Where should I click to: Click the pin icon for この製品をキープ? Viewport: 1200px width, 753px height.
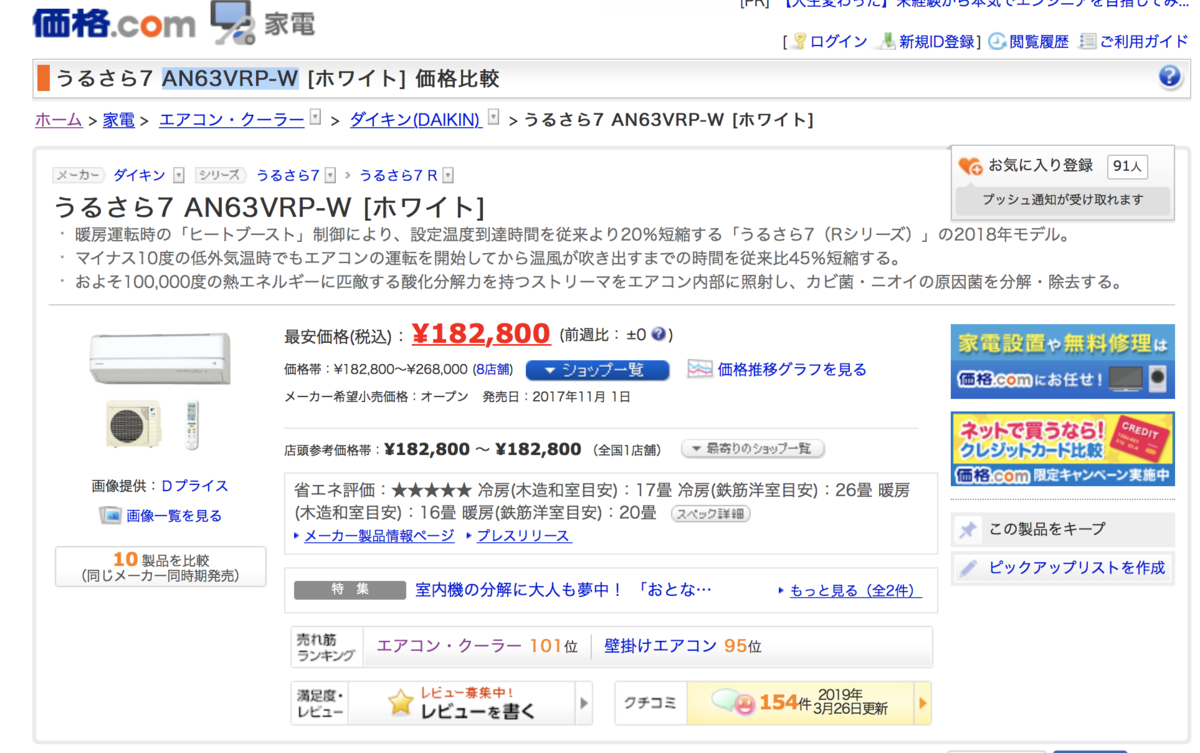(x=967, y=530)
